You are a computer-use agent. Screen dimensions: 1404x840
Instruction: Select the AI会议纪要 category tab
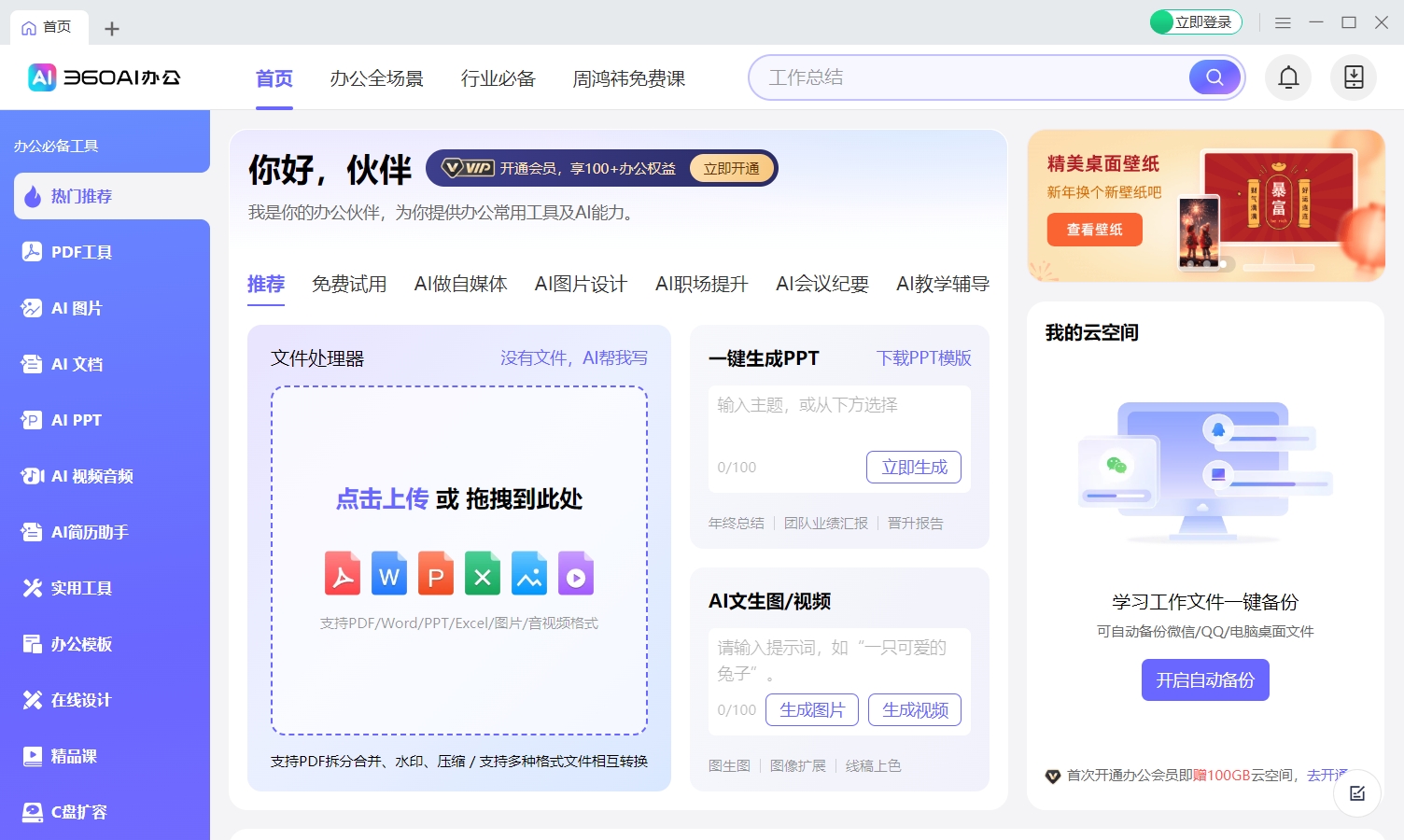point(822,284)
